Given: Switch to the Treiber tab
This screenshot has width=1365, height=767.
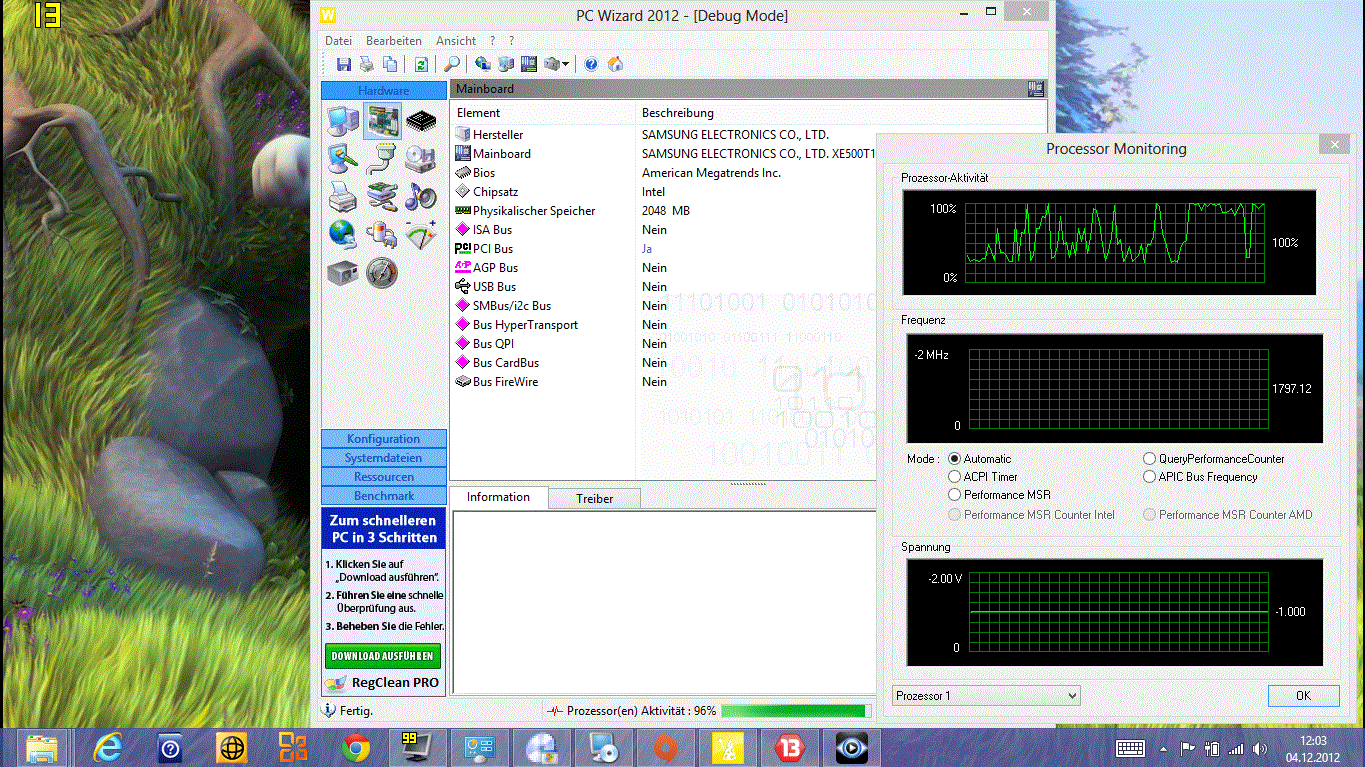Looking at the screenshot, I should pyautogui.click(x=594, y=498).
